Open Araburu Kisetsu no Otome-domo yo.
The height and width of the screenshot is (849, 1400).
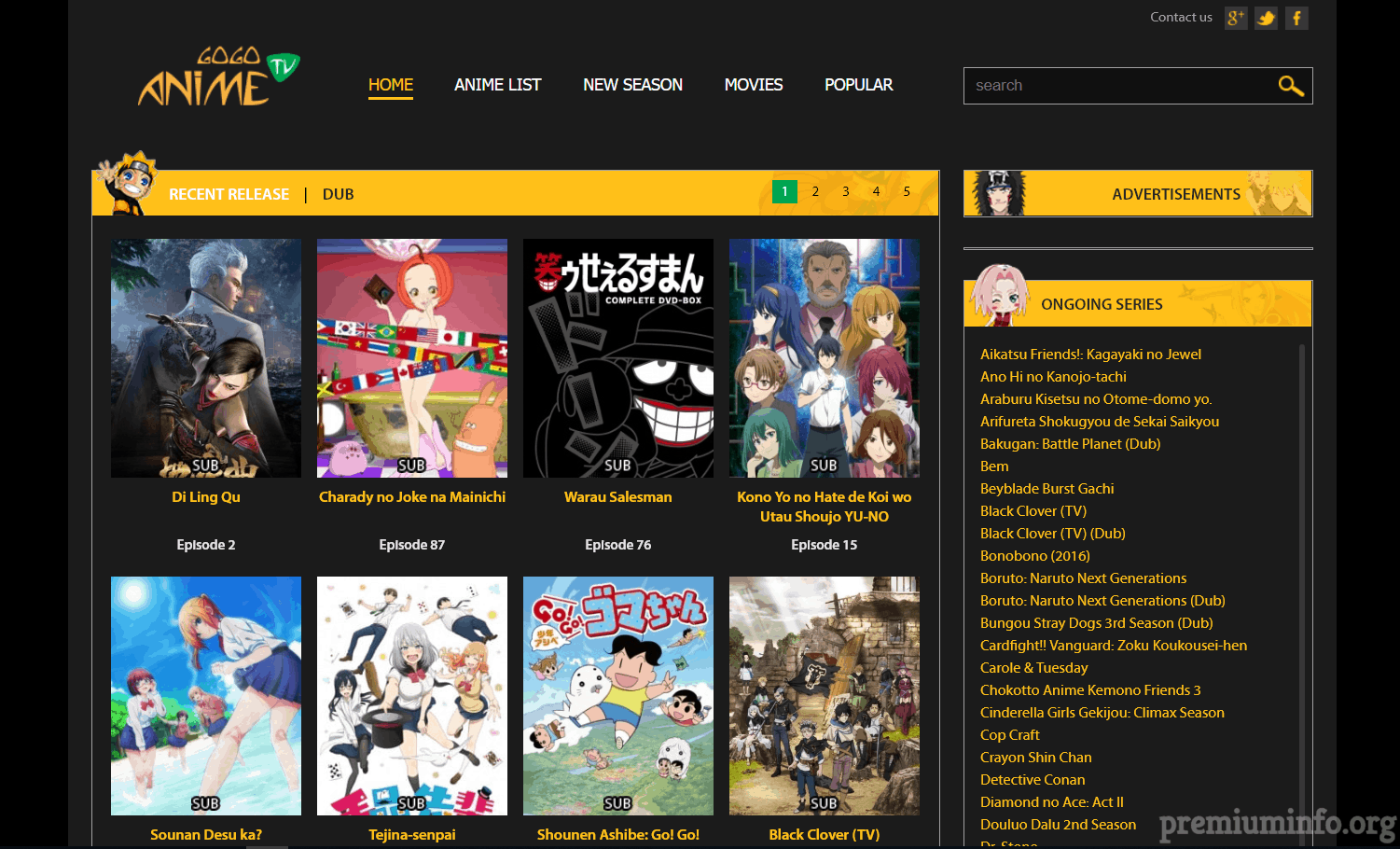[x=1096, y=399]
